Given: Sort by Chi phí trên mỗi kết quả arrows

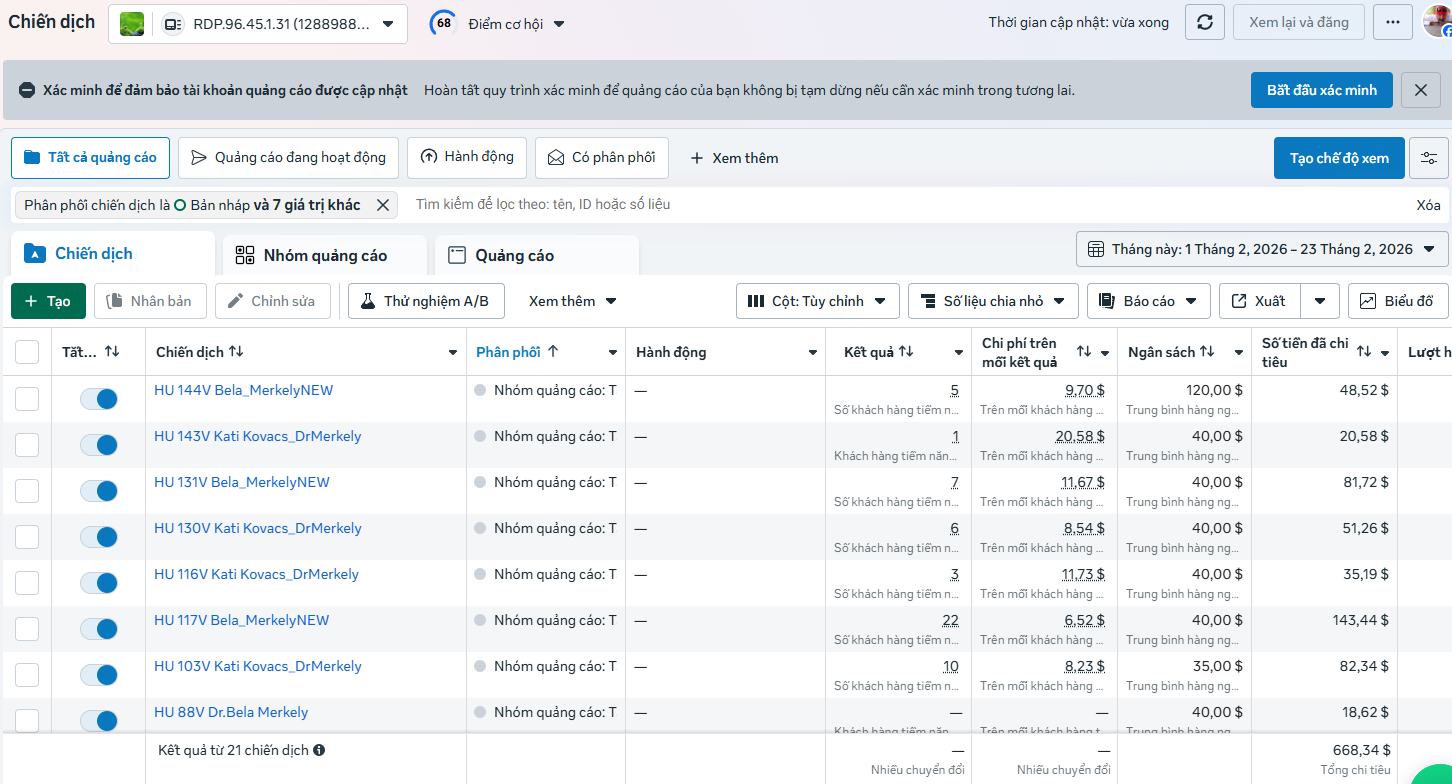Looking at the screenshot, I should coord(1084,352).
